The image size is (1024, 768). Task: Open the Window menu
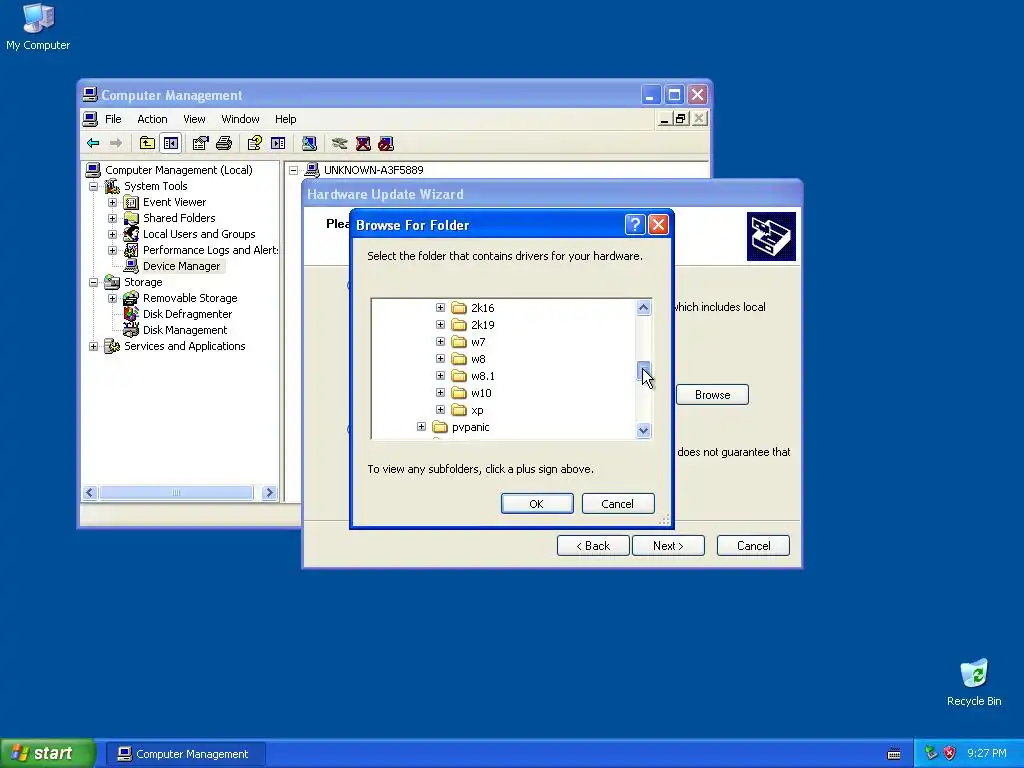click(240, 119)
